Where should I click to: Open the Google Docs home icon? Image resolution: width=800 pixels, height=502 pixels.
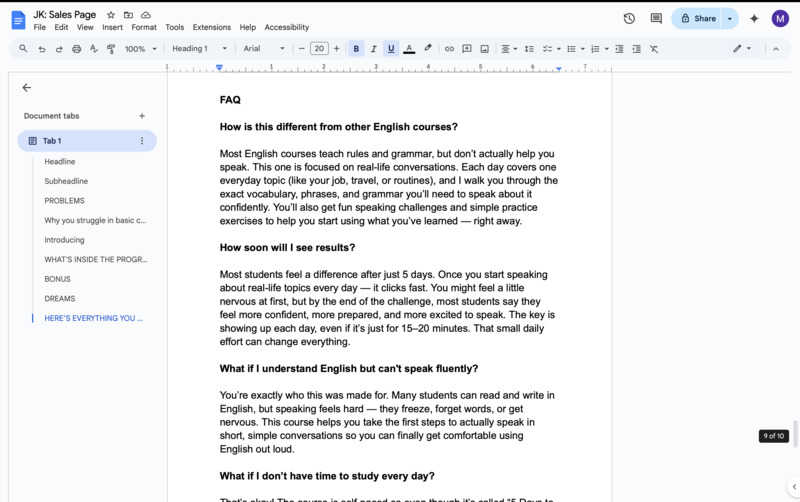point(18,20)
